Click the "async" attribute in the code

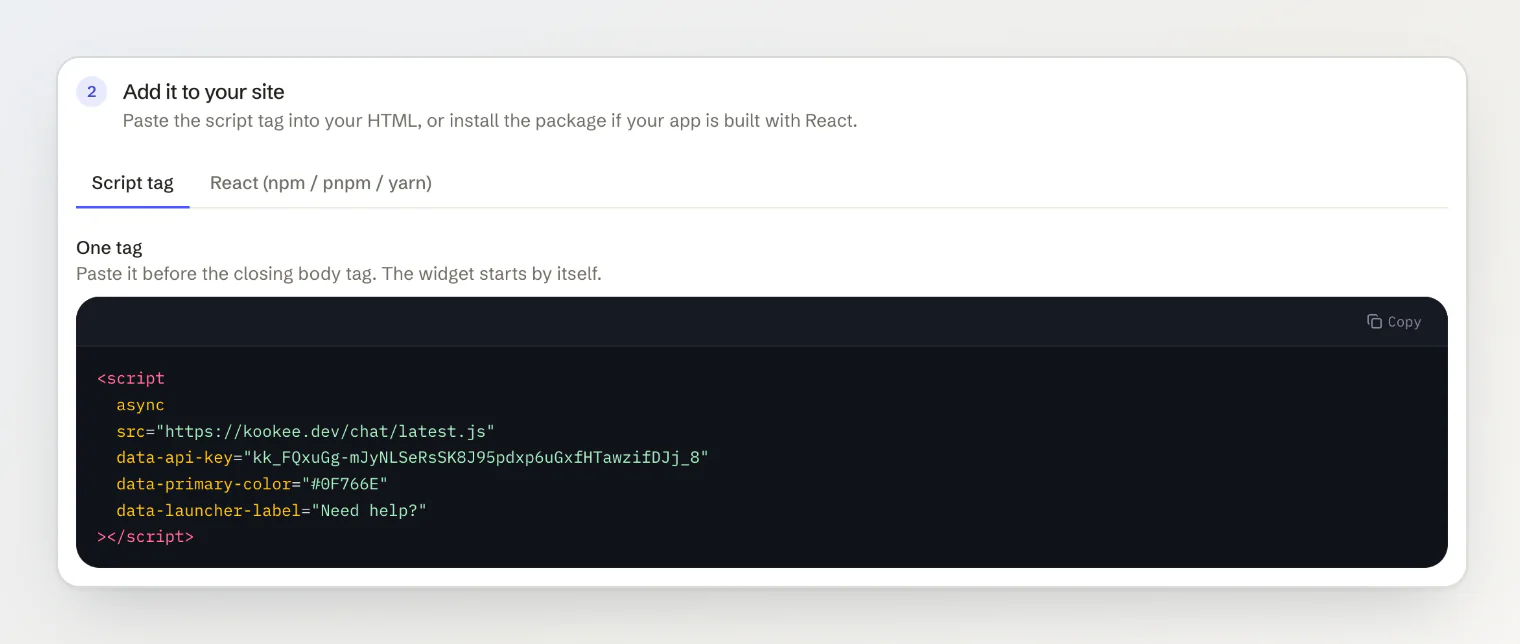[140, 405]
